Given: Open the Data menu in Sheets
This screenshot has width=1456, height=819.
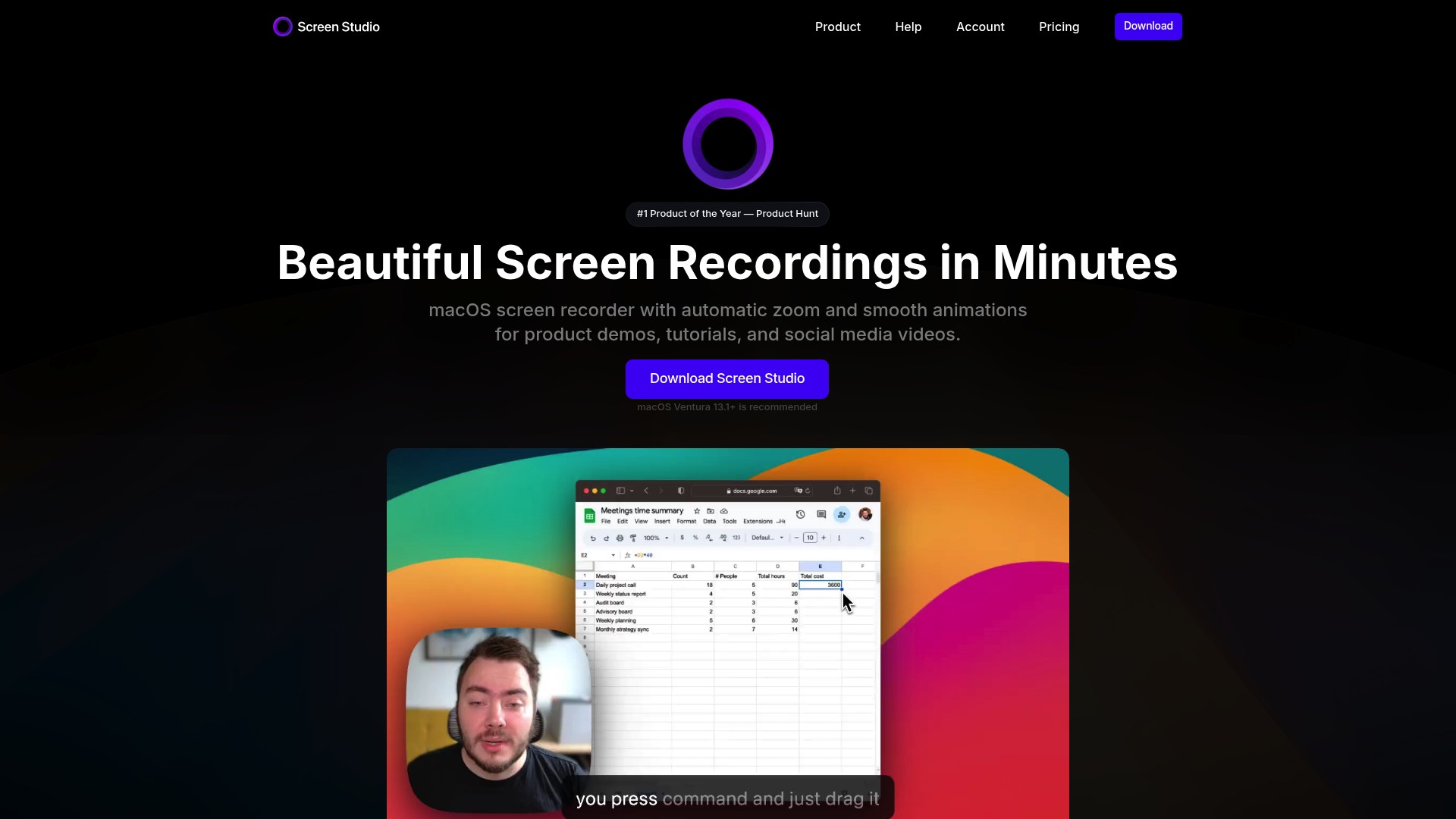Looking at the screenshot, I should tap(709, 522).
